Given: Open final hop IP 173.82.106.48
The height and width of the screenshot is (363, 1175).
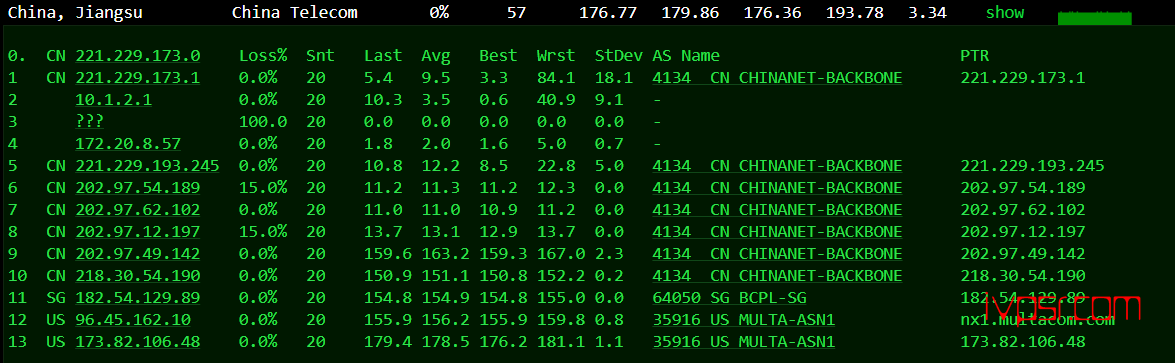Looking at the screenshot, I should pyautogui.click(x=137, y=343).
